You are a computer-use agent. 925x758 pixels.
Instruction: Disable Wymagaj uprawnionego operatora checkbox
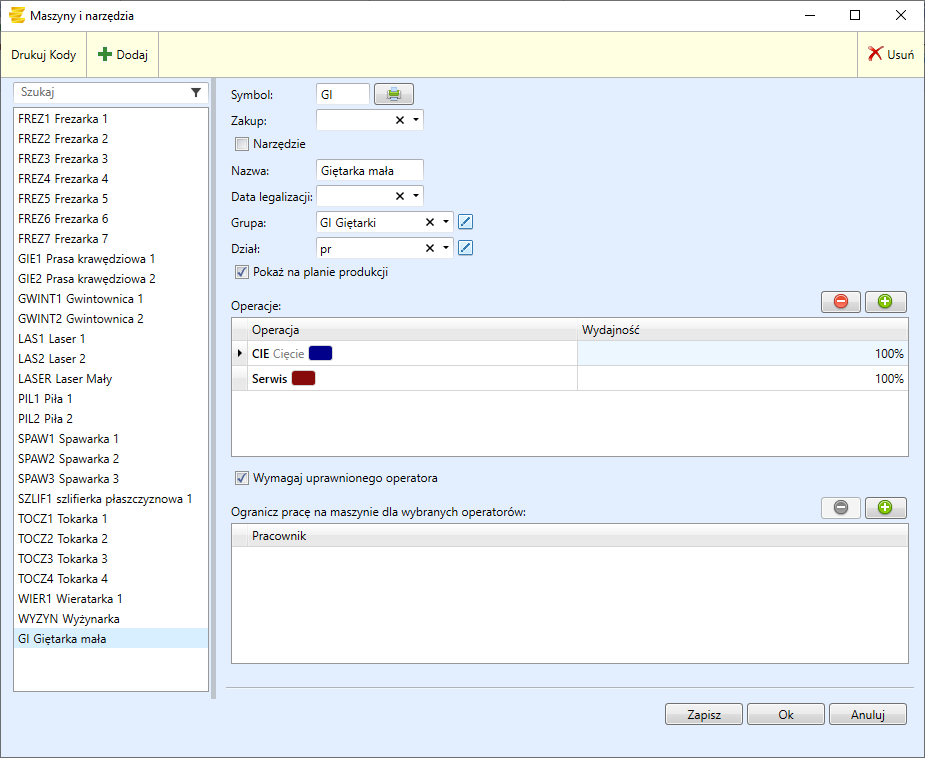tap(241, 478)
